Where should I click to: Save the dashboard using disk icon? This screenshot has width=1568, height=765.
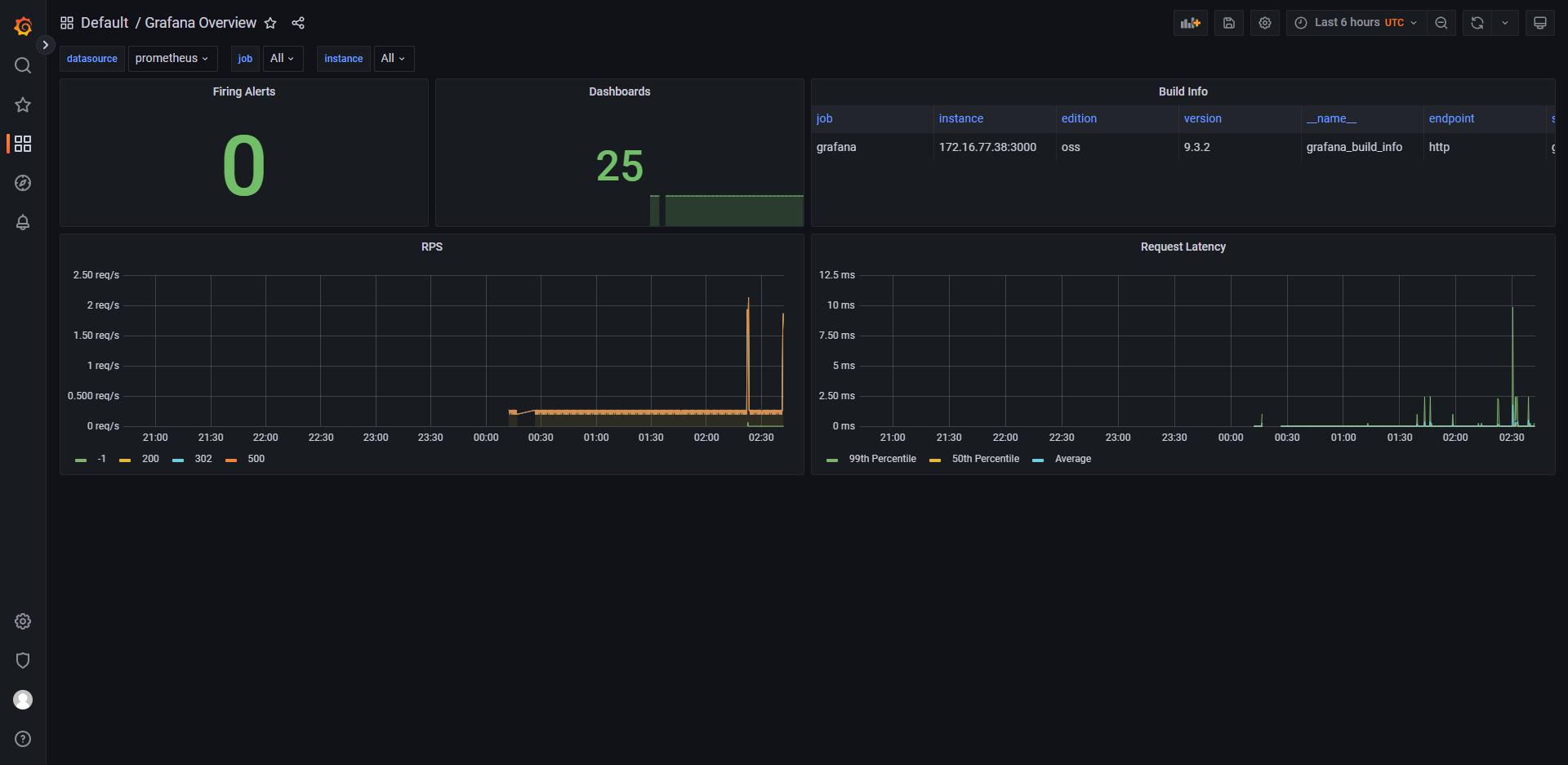point(1228,23)
